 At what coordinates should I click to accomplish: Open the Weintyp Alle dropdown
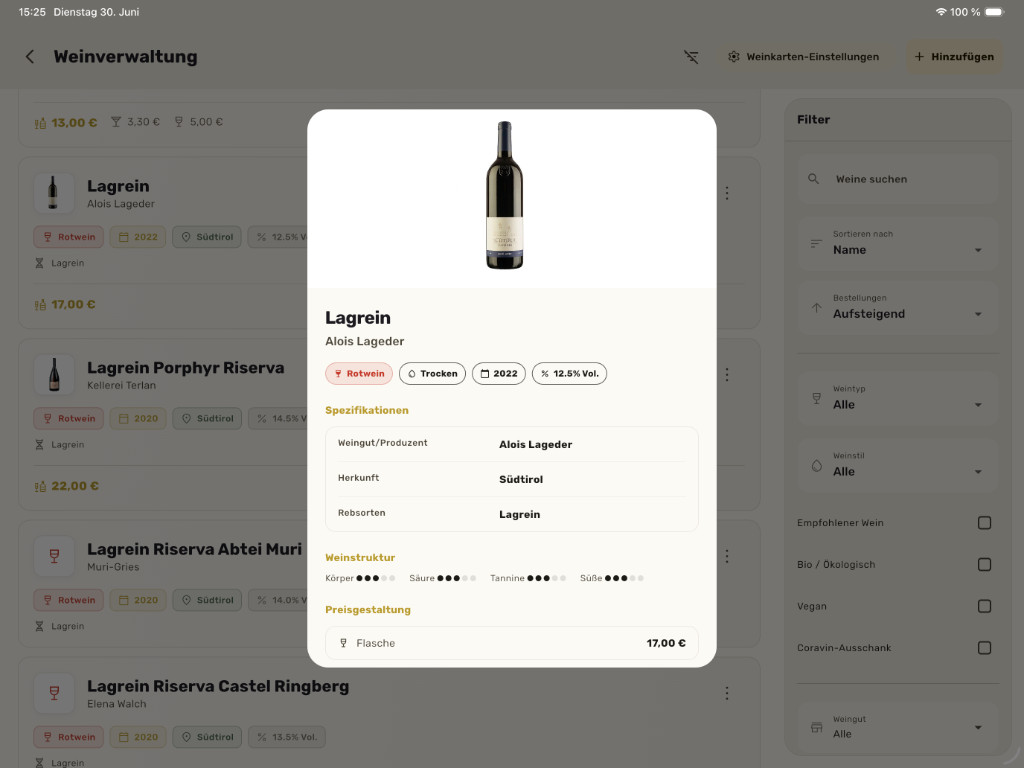(897, 398)
